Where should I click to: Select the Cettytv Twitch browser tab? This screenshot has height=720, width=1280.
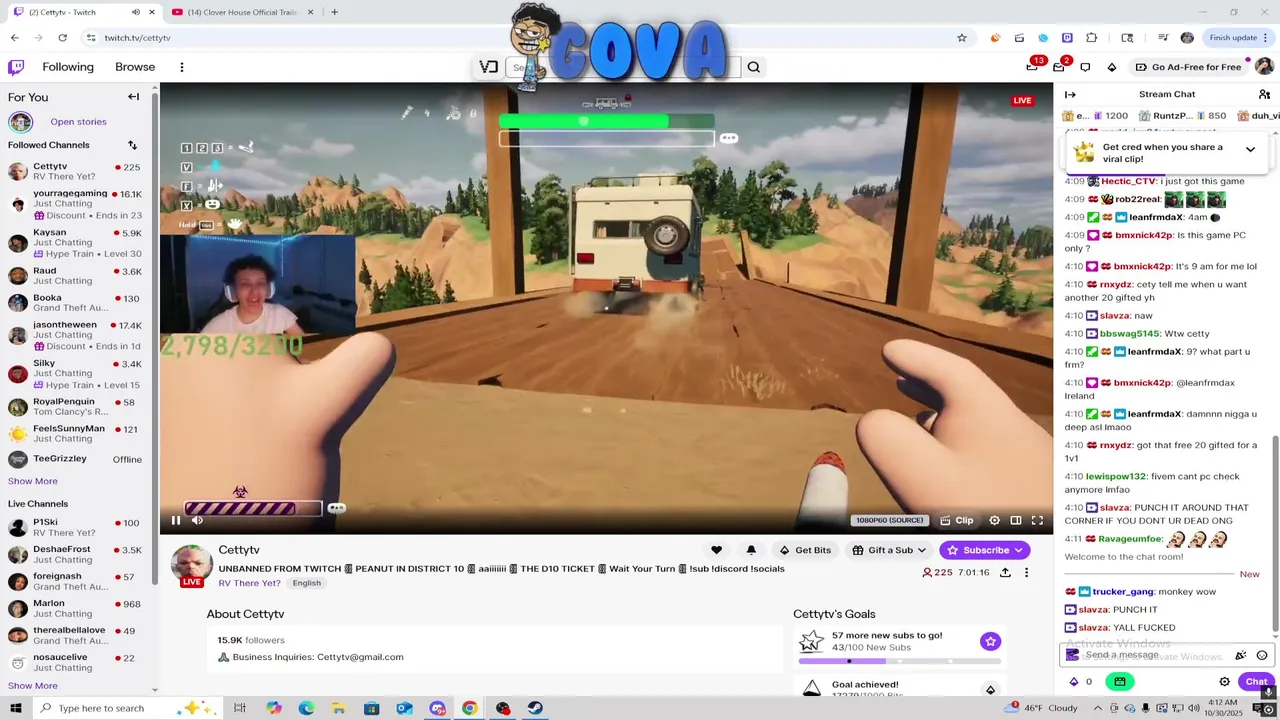pos(84,12)
